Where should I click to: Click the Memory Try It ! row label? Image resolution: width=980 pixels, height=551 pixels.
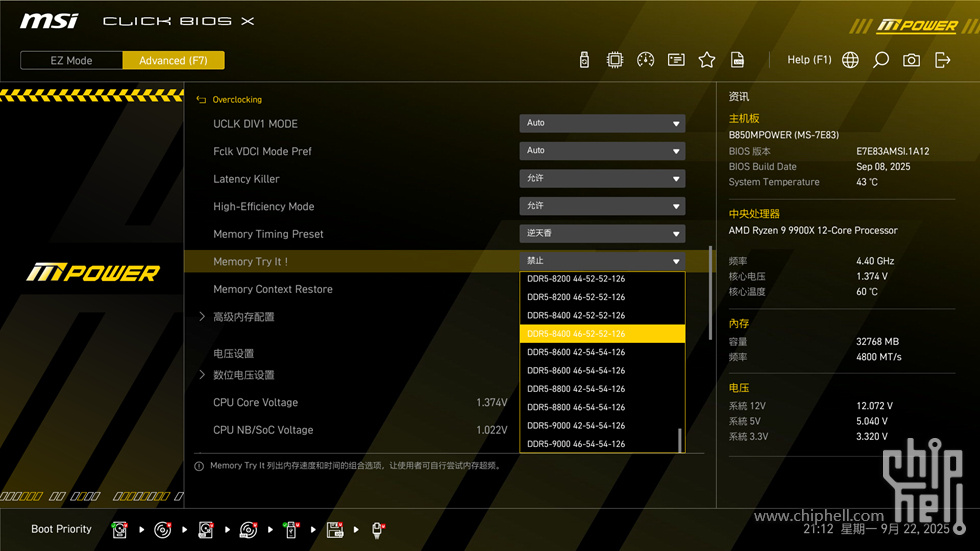pos(250,262)
